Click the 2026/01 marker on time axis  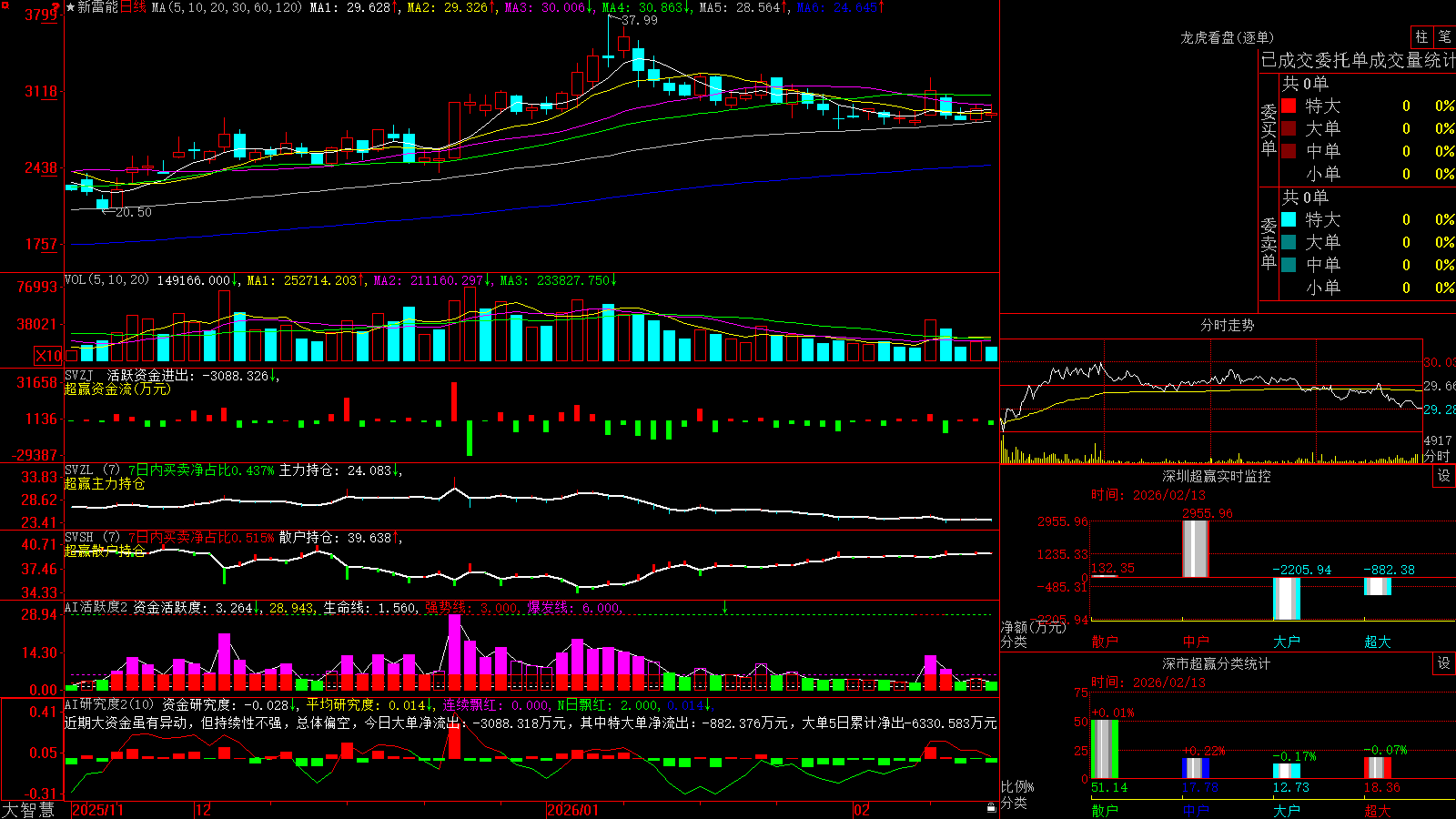click(x=573, y=810)
